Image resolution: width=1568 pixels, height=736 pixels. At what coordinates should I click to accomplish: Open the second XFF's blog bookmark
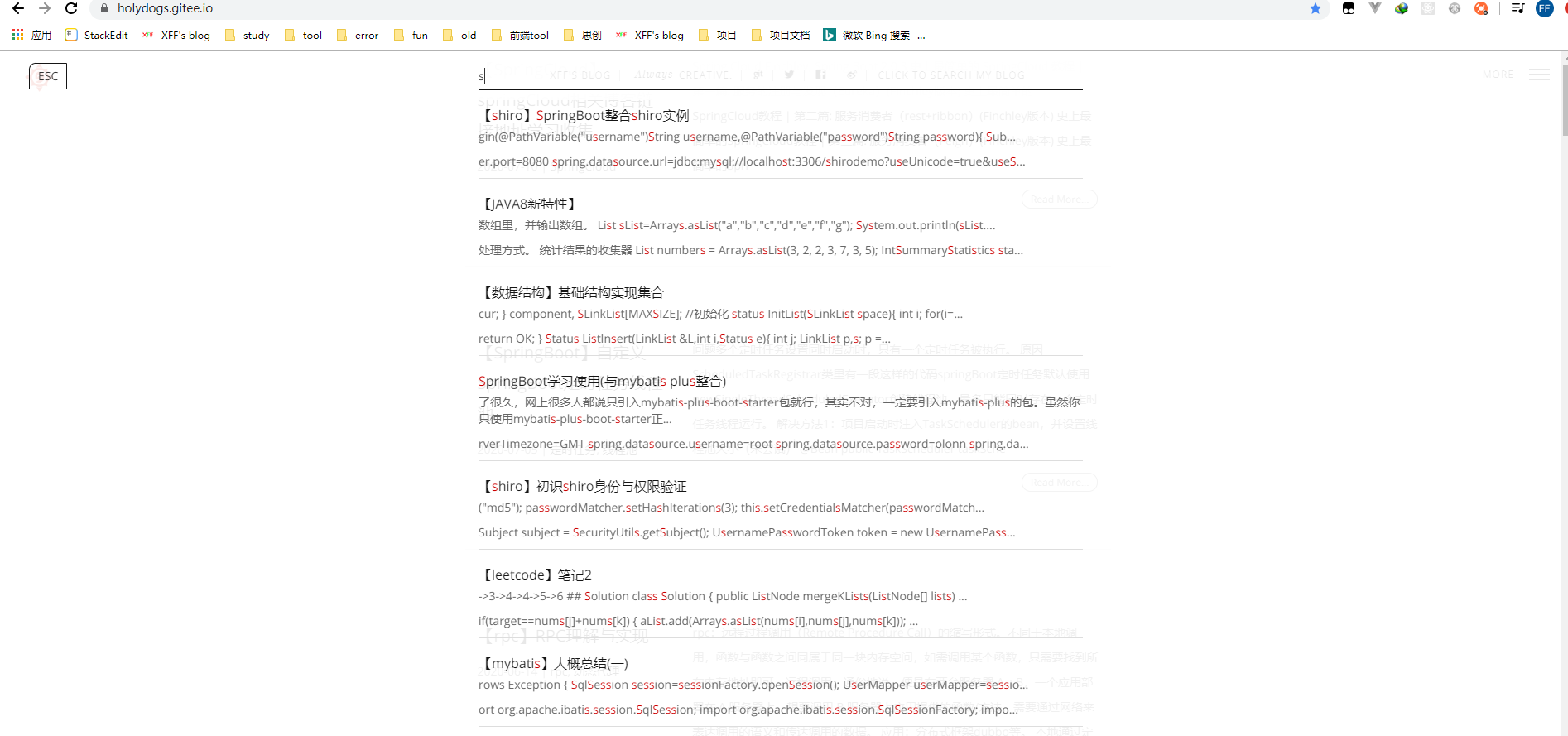[x=650, y=35]
